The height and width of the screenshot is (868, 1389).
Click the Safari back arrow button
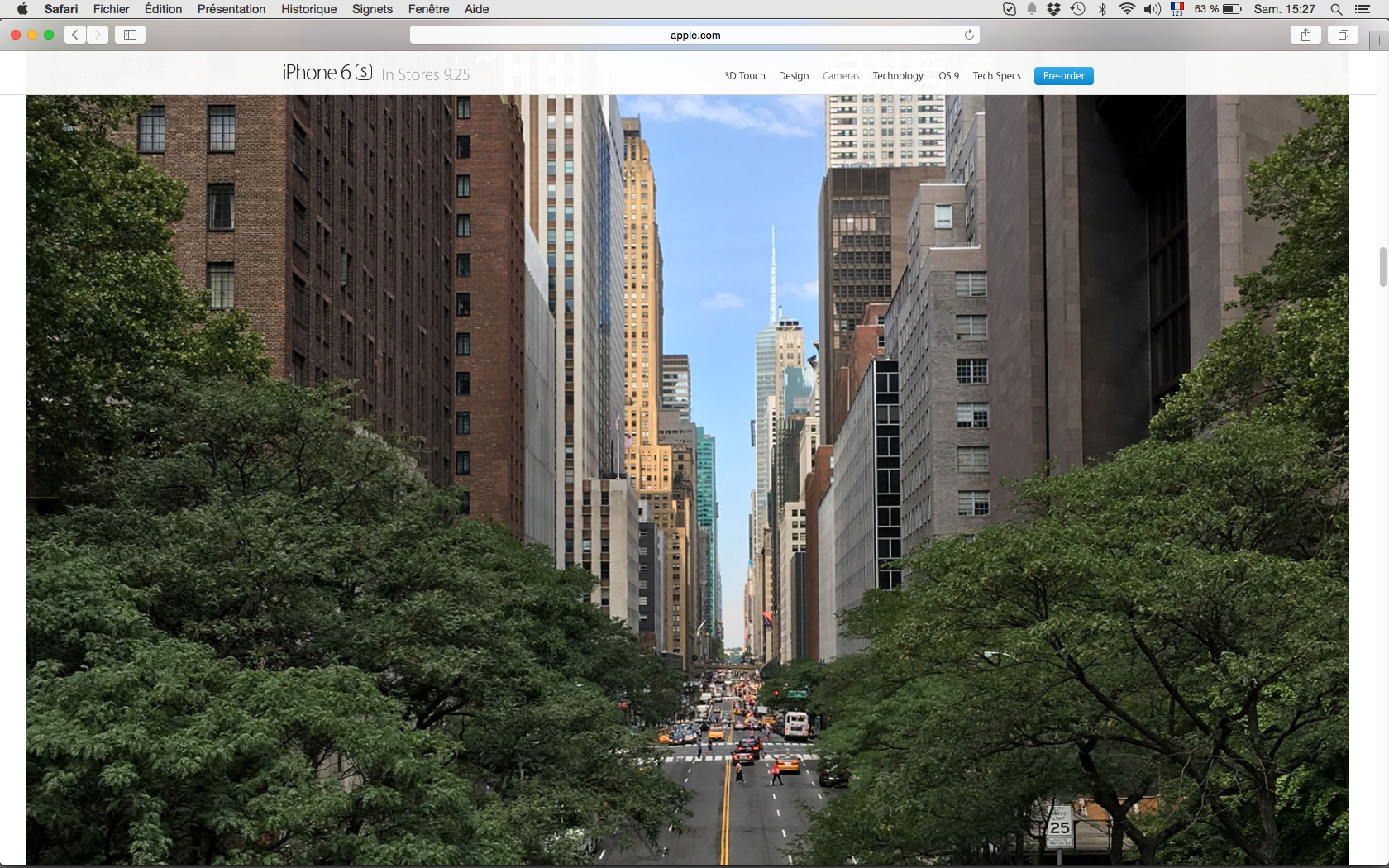tap(75, 35)
